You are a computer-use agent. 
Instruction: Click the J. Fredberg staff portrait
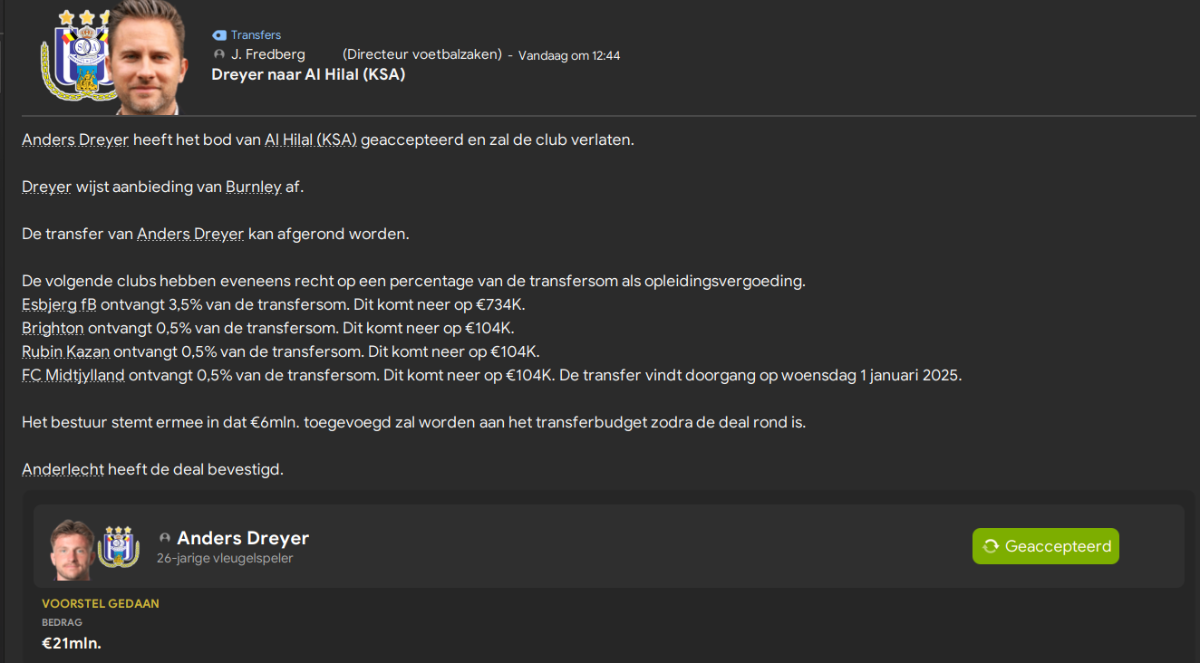pos(147,57)
